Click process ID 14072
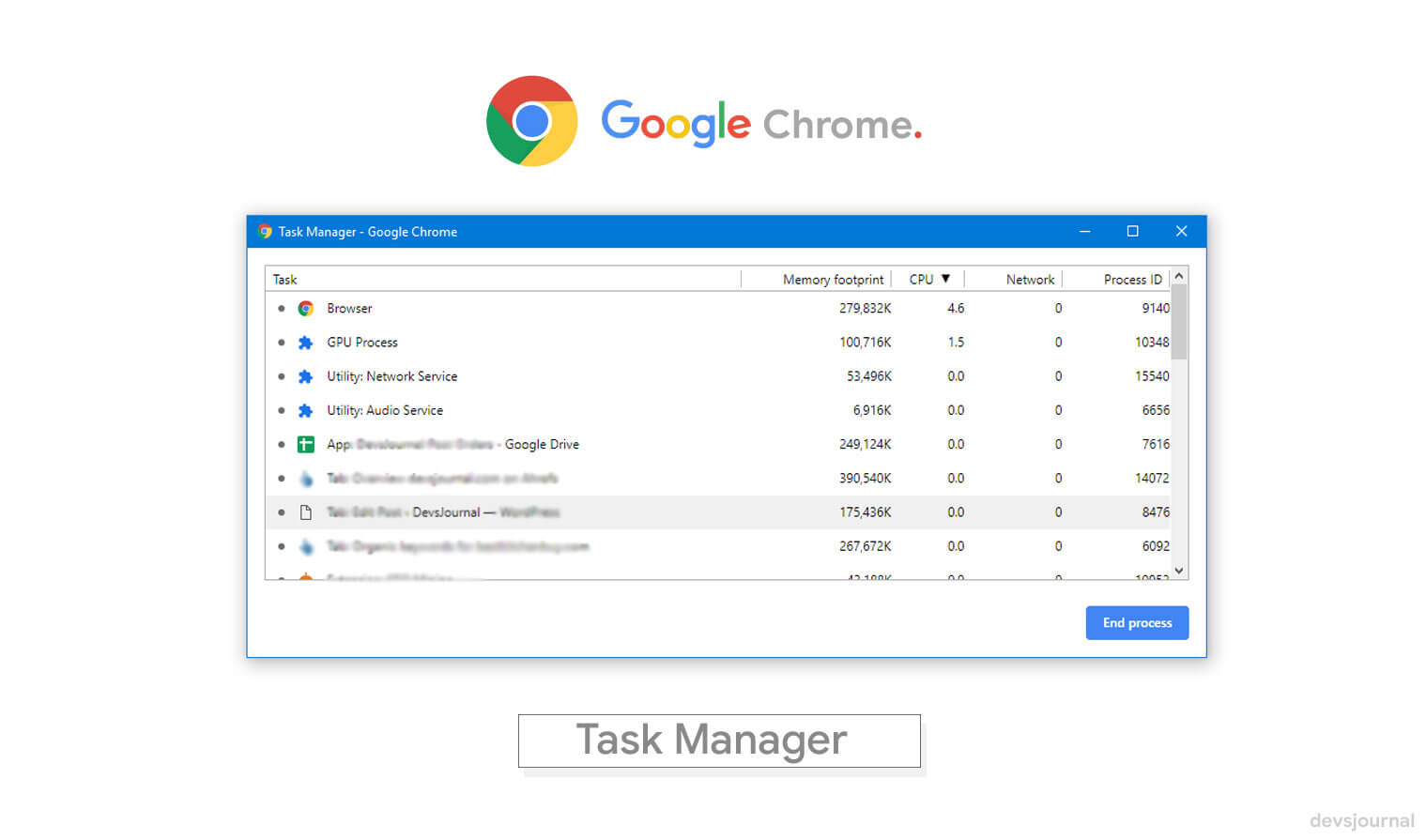 (1152, 479)
